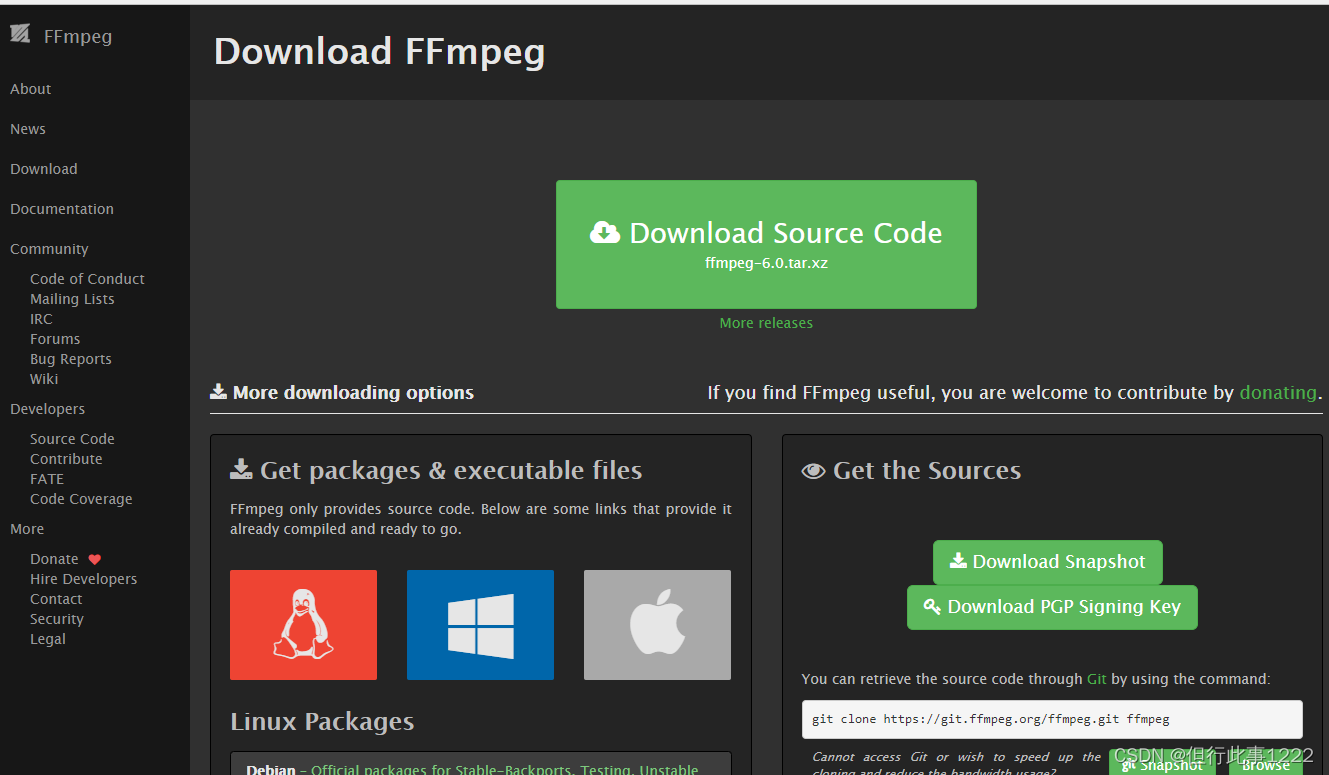Open Developers section in the sidebar

pos(47,409)
